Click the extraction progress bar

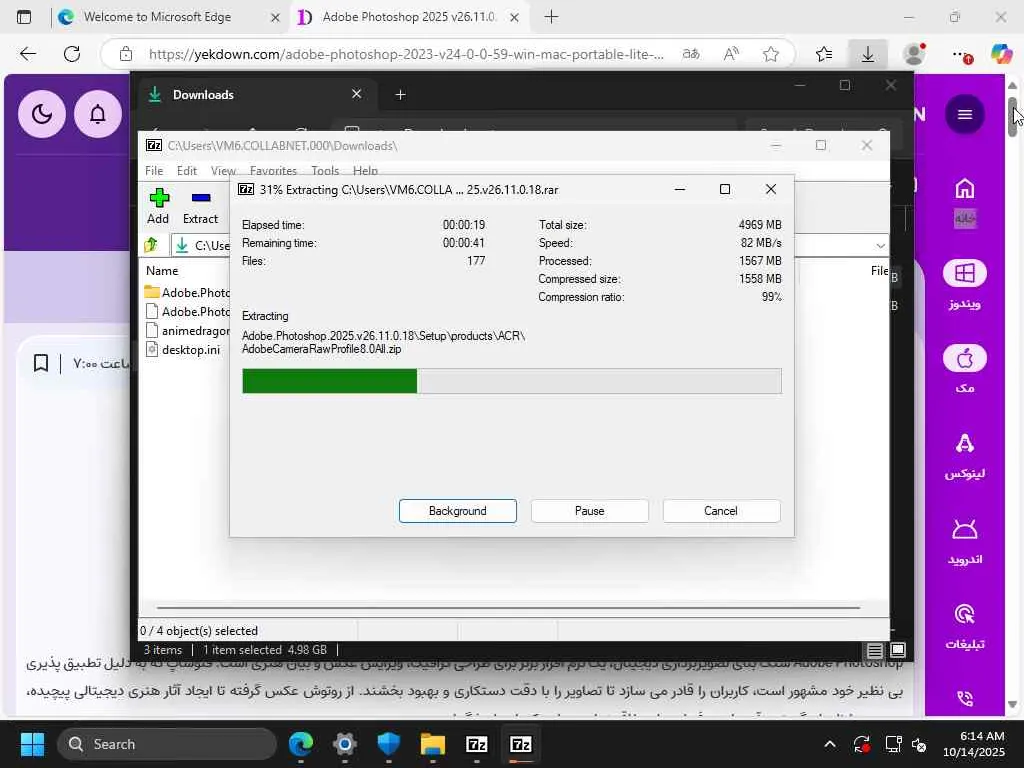(x=511, y=381)
